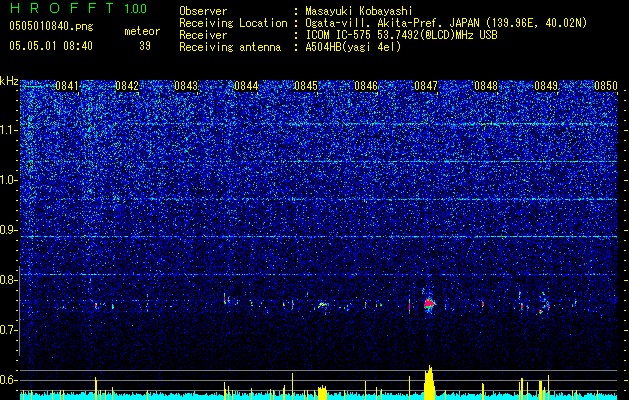Image resolution: width=629 pixels, height=400 pixels.
Task: Click the 0845 time marker
Action: coord(306,86)
